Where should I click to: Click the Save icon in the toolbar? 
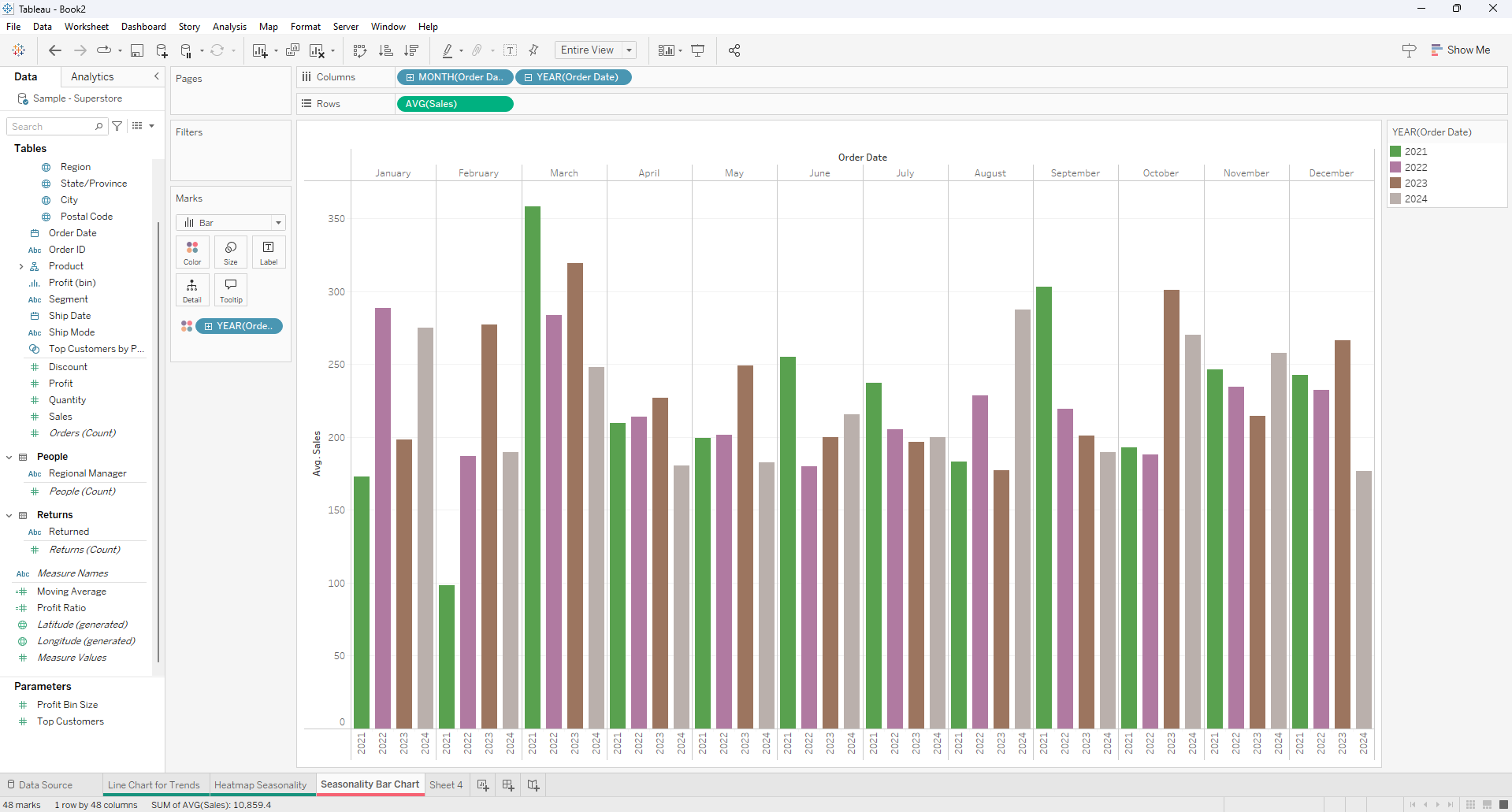coord(137,50)
